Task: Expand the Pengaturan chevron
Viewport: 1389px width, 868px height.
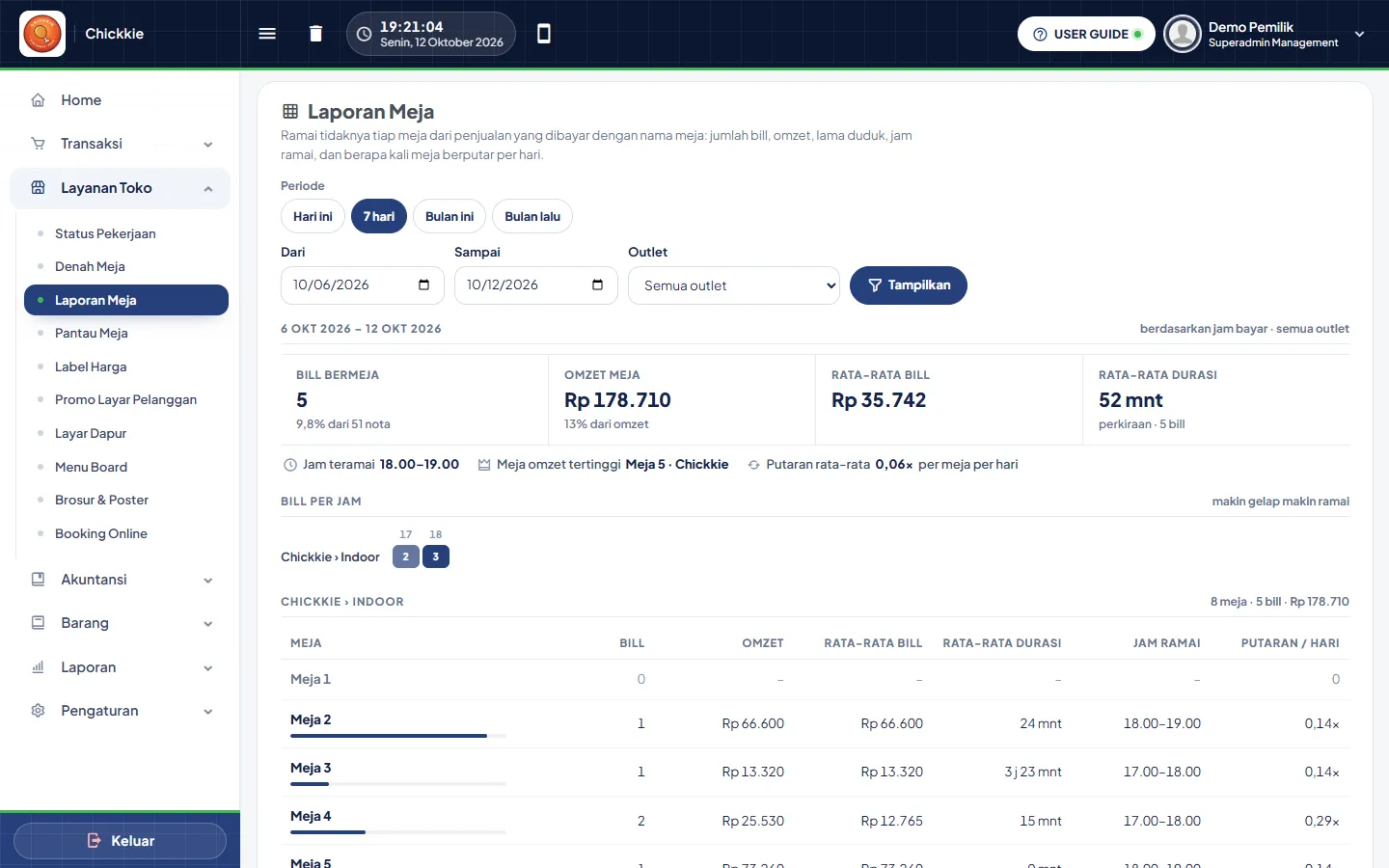Action: point(208,712)
